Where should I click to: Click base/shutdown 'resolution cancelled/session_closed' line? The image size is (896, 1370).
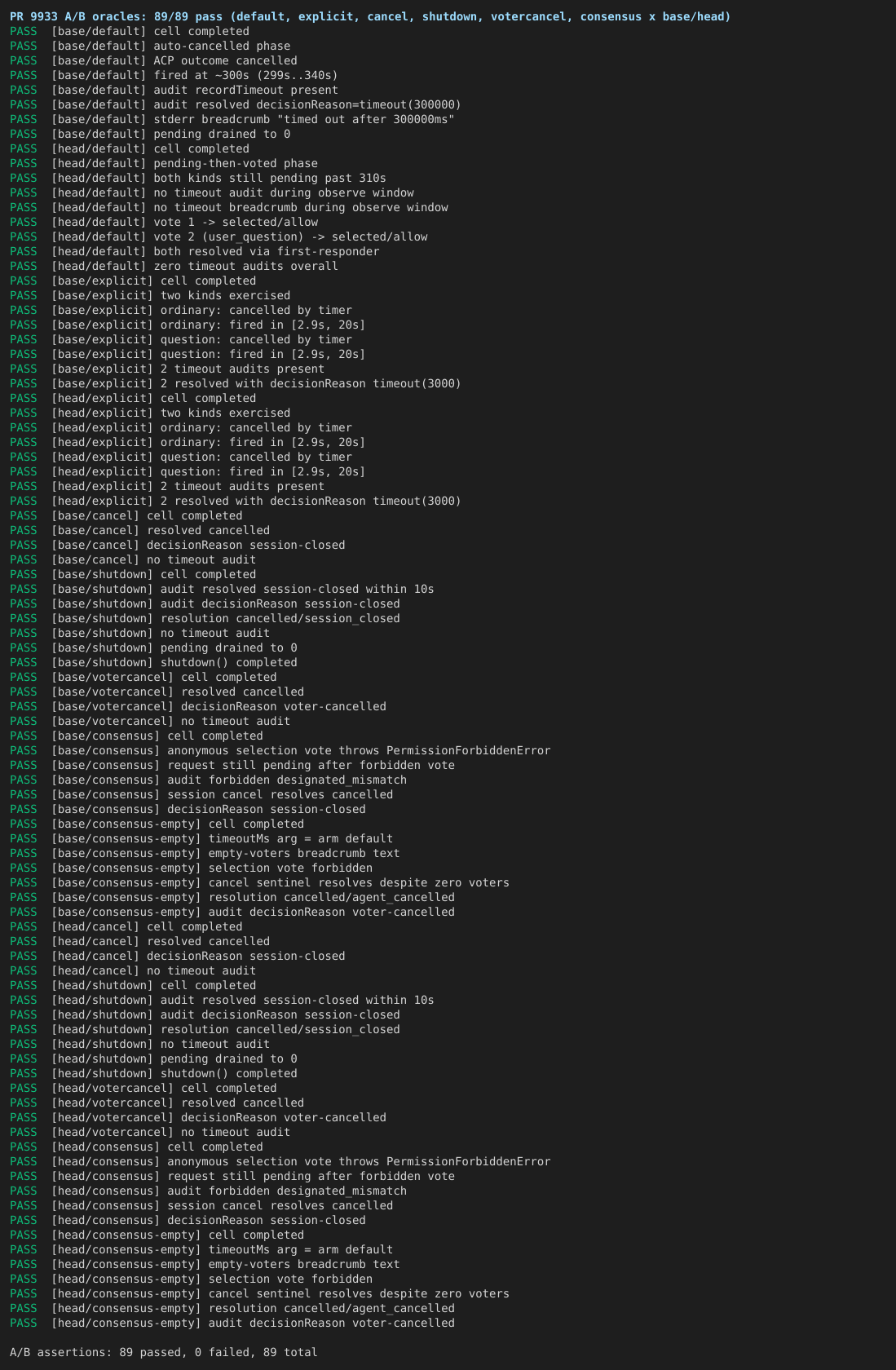[x=205, y=618]
